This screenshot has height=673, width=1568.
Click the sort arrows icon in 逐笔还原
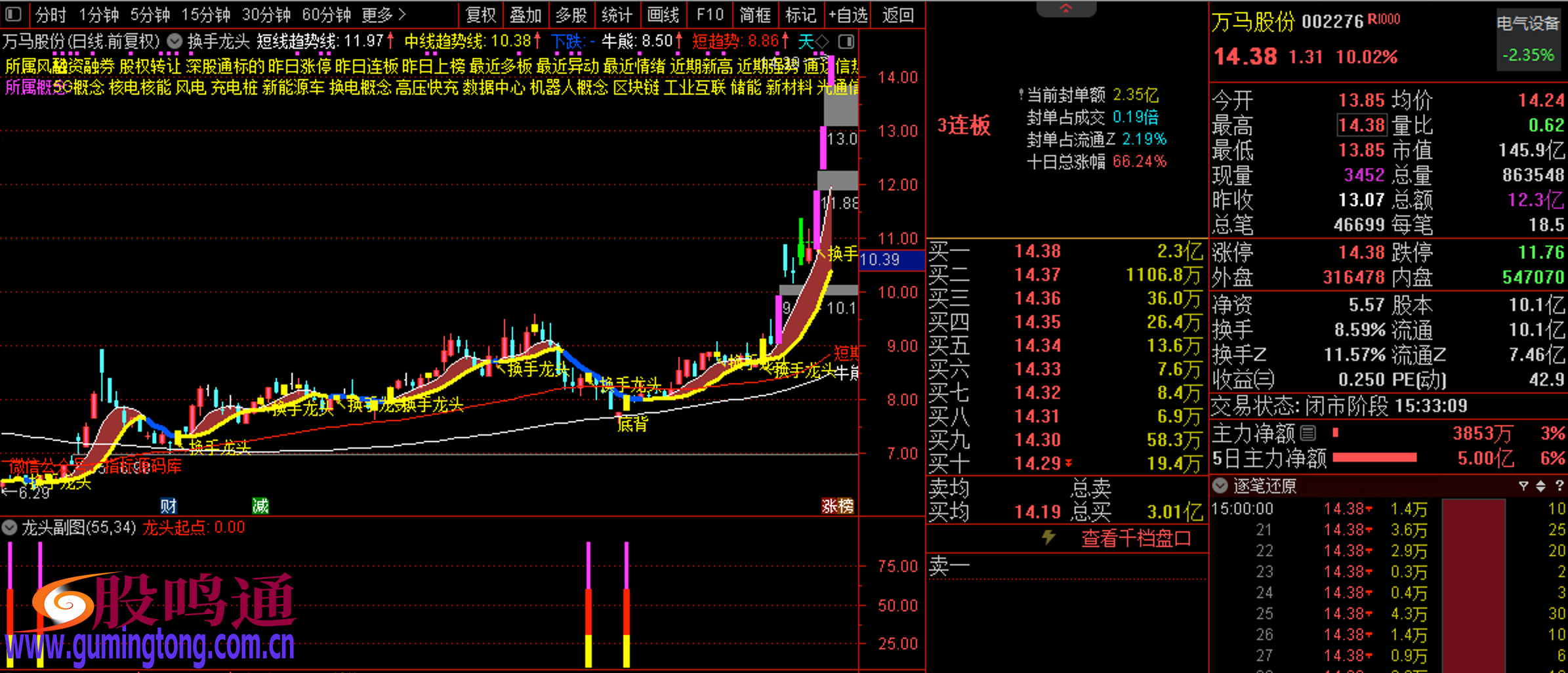tap(1541, 486)
